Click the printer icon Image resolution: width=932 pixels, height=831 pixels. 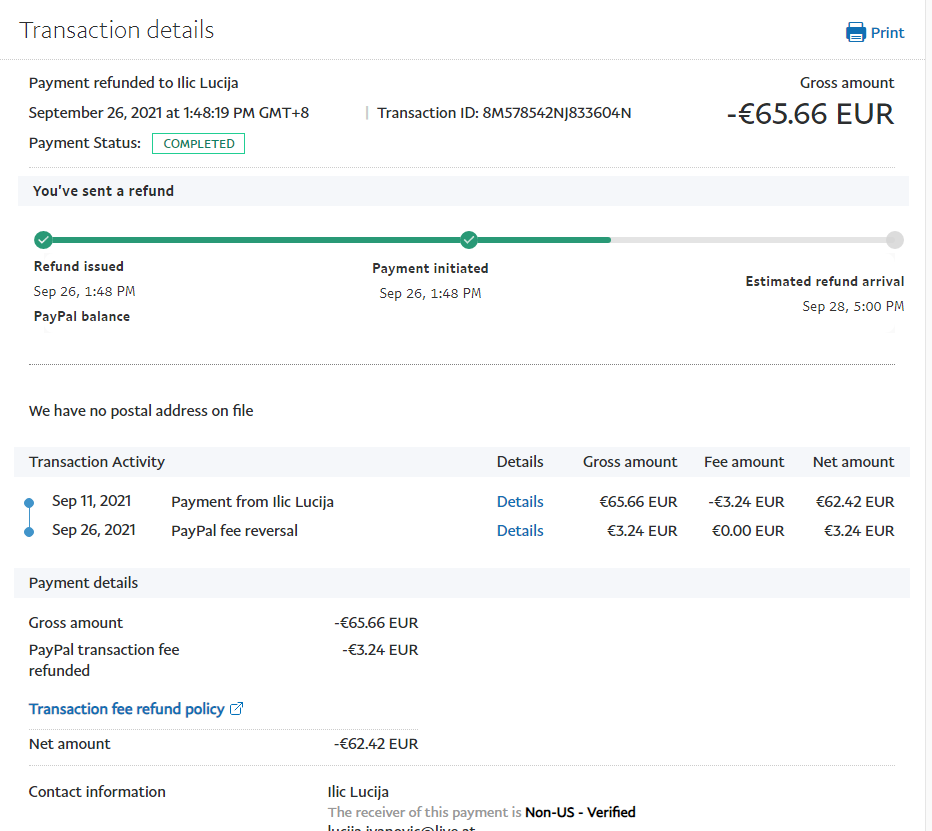pyautogui.click(x=855, y=33)
